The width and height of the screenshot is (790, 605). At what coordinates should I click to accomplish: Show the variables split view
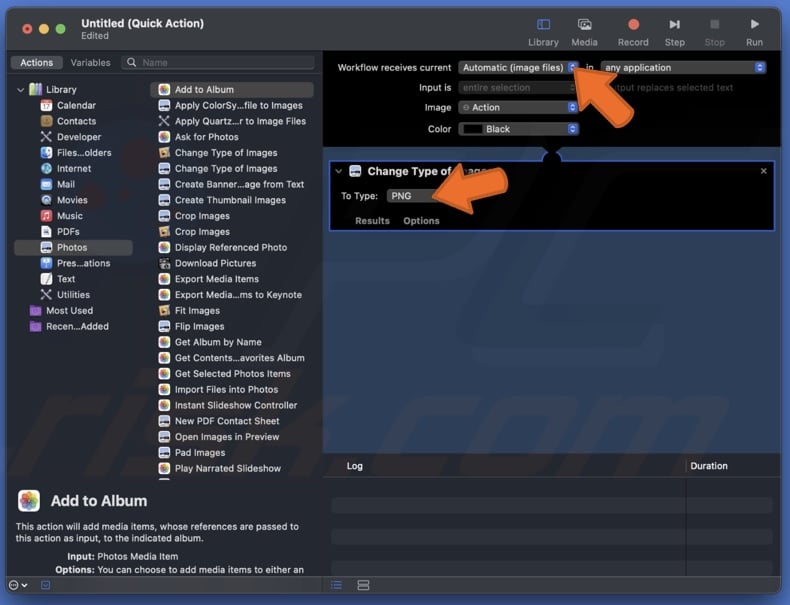click(363, 585)
